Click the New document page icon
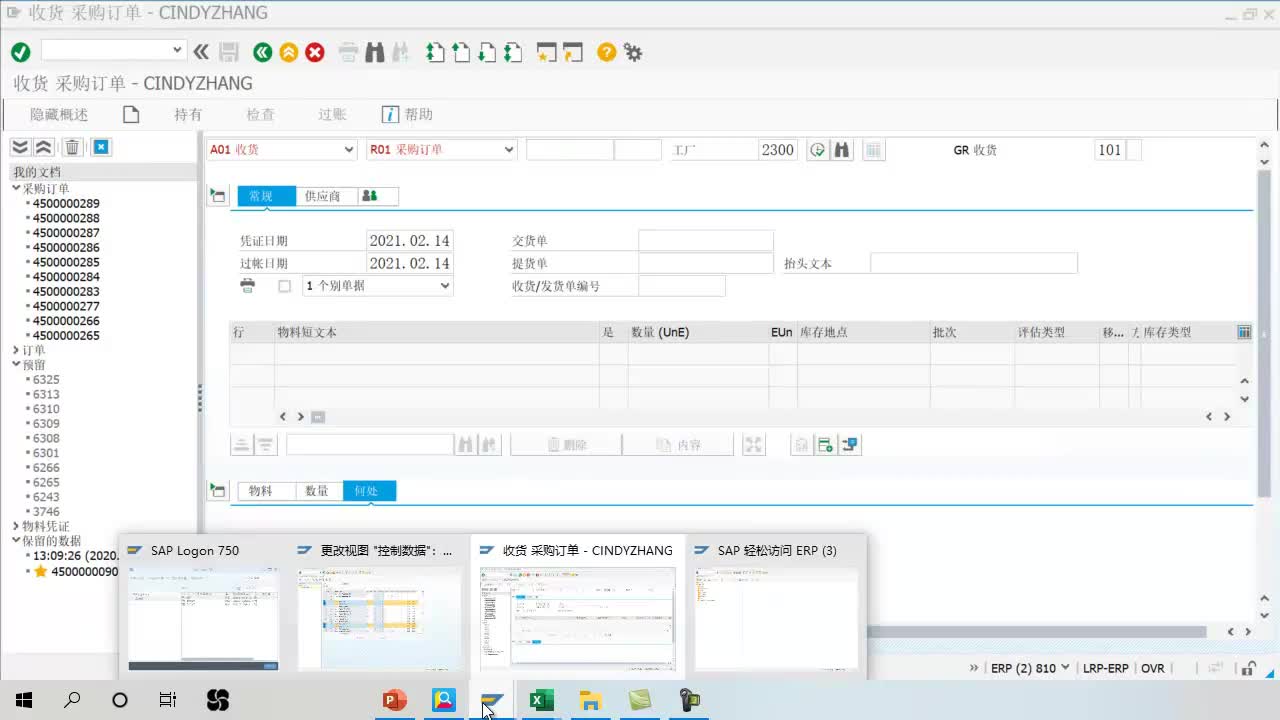Screen dimensions: 1280x720 tap(130, 114)
